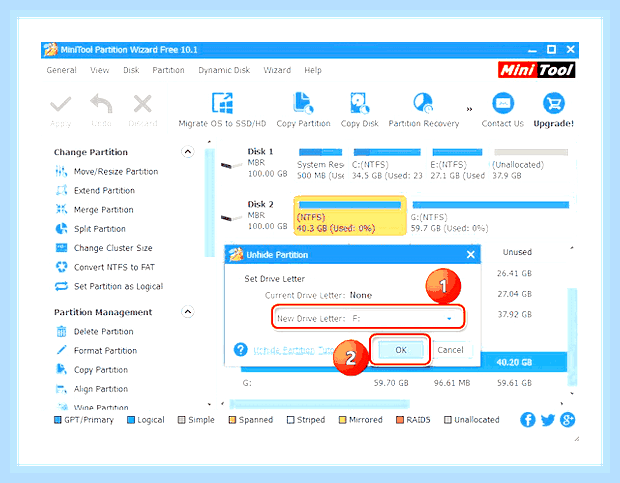The width and height of the screenshot is (620, 483).
Task: Click the partition list vertical scrollbar
Action: pos(572,336)
